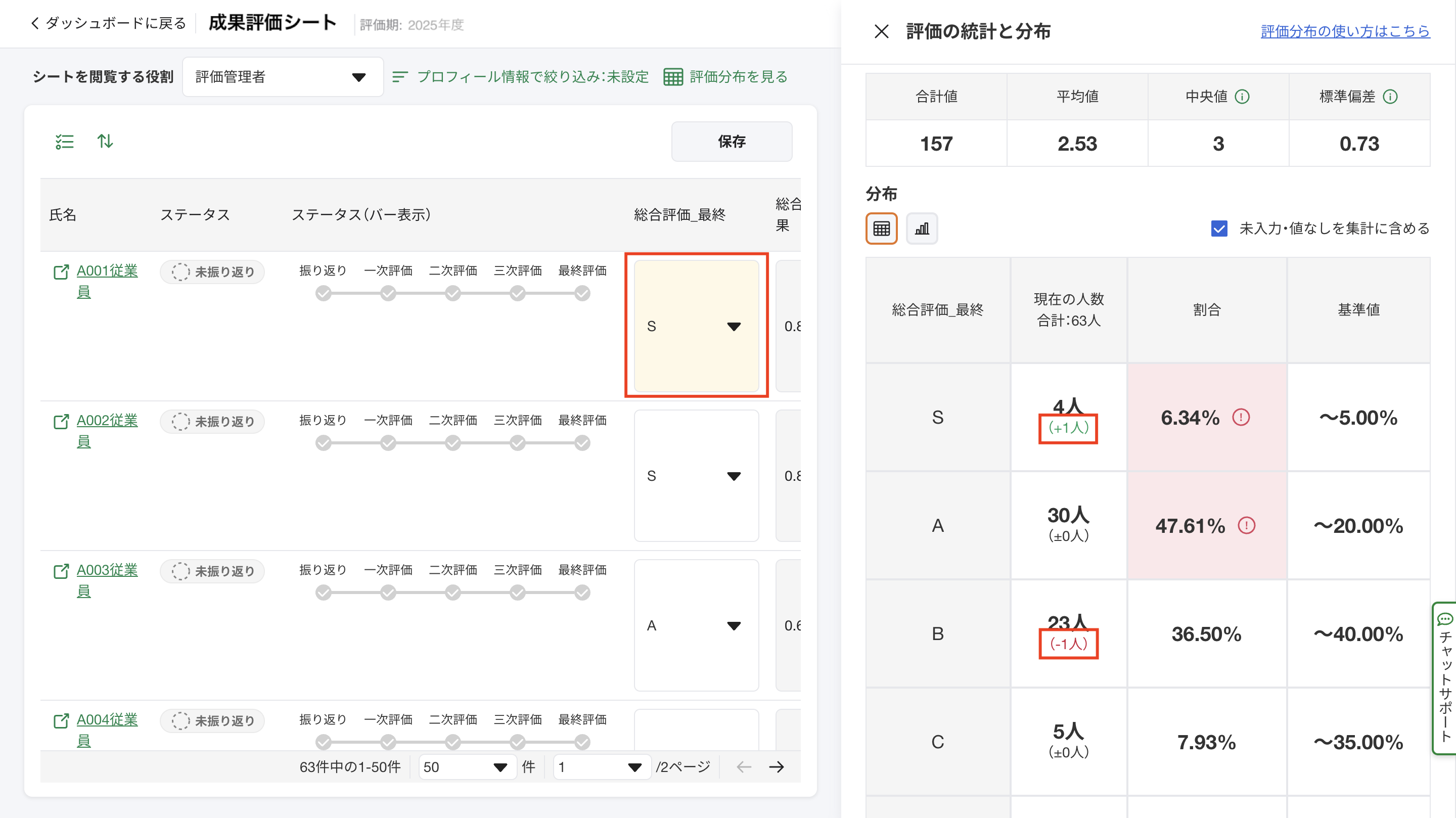Screen dimensions: 1456x818
Task: Open the チャットサポート side tab
Action: tap(1445, 678)
